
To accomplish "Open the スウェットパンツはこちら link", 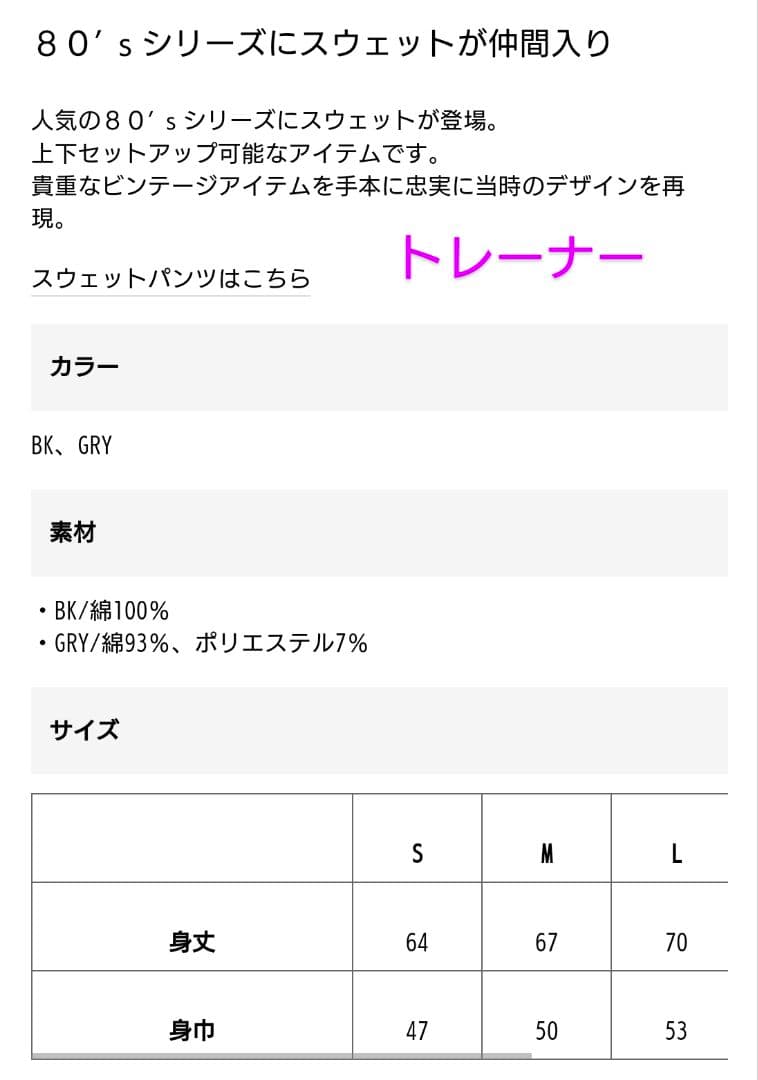I will (x=171, y=278).
